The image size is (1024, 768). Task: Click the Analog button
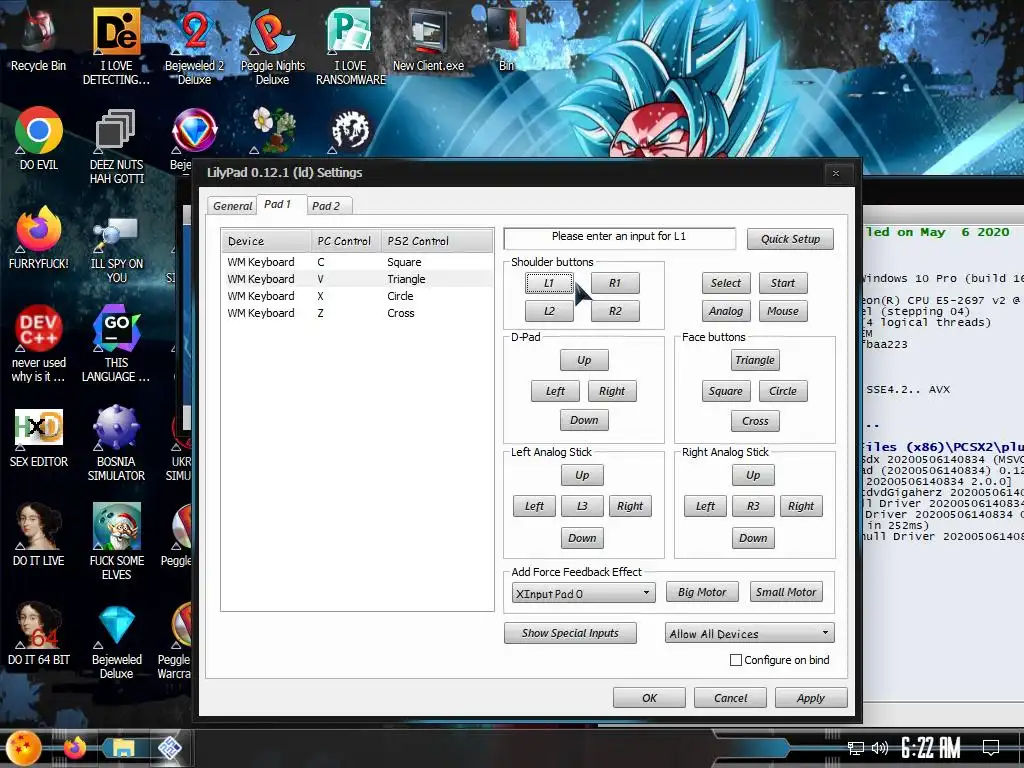[726, 311]
